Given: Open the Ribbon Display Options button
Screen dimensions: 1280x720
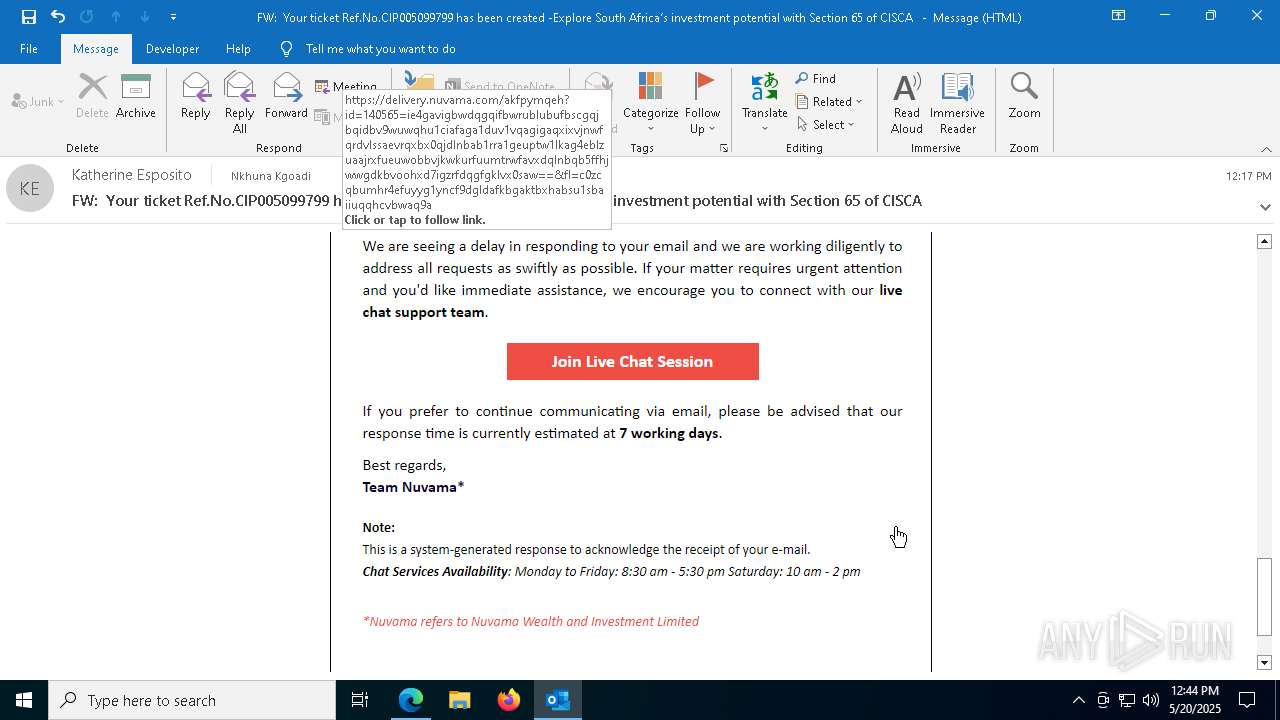Looking at the screenshot, I should (1118, 16).
